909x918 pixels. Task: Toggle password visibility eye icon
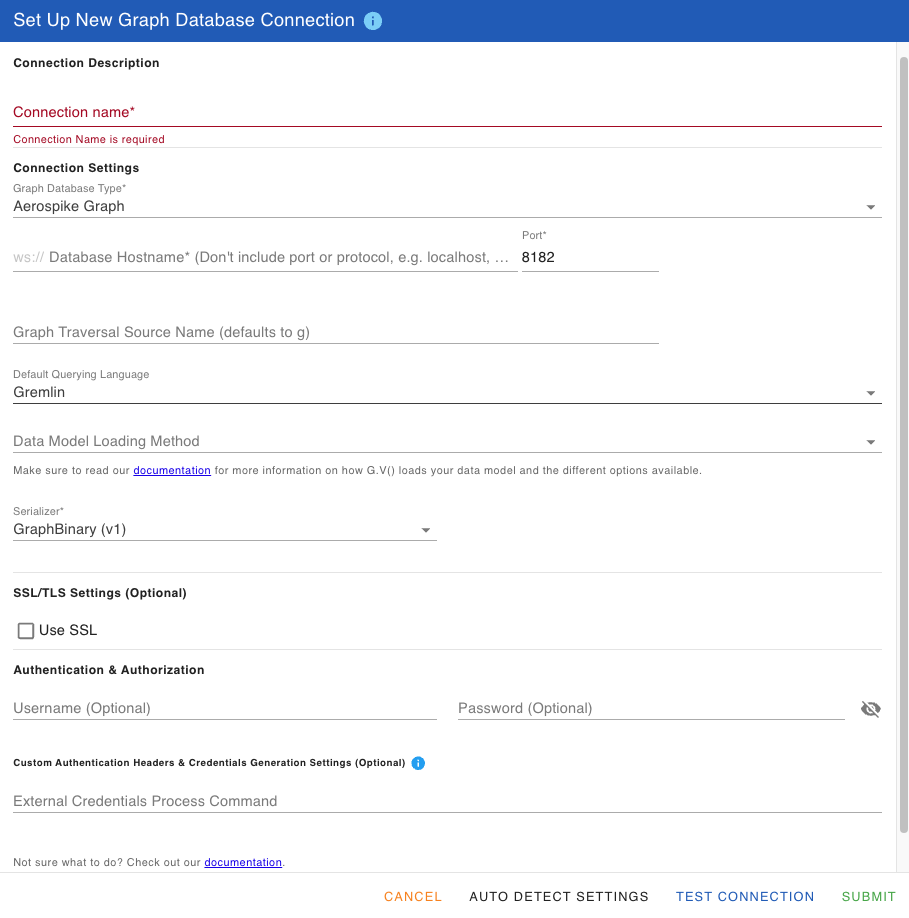[870, 709]
